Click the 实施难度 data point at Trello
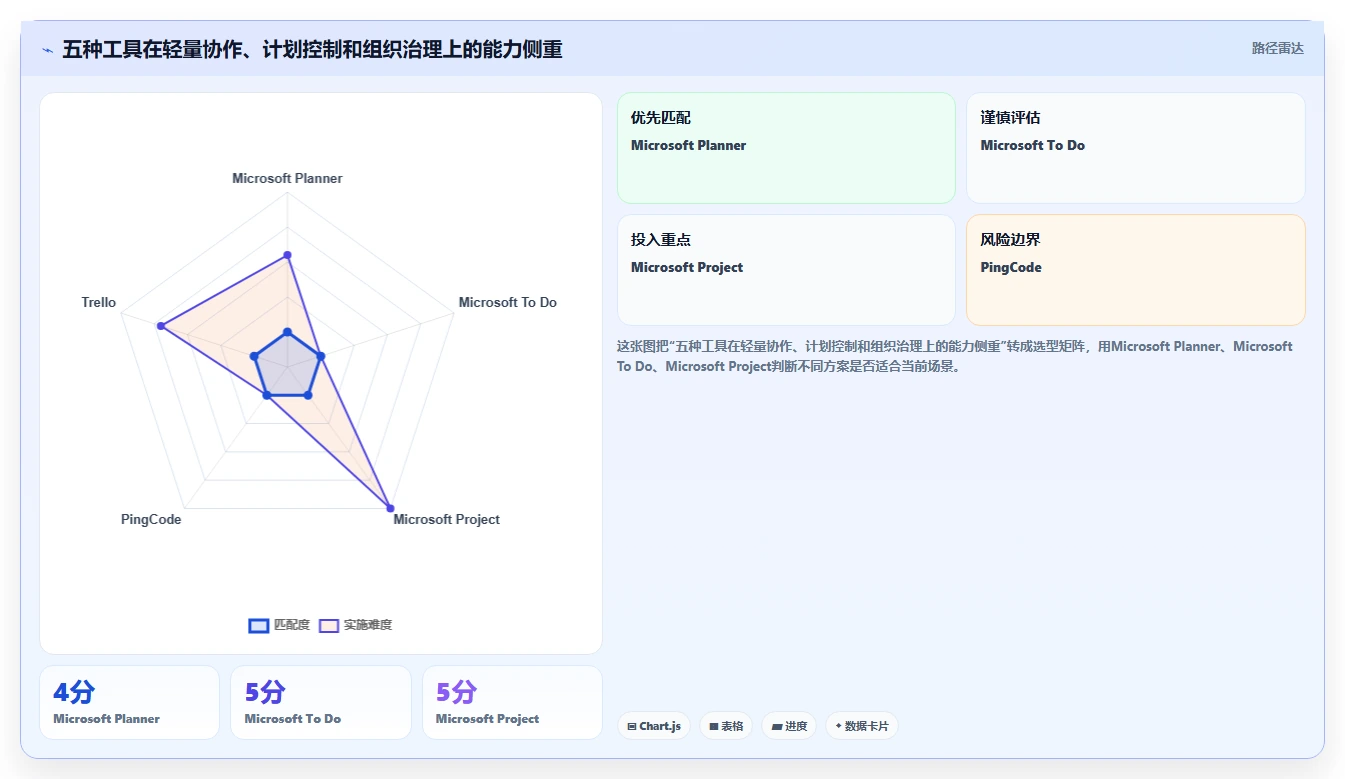The width and height of the screenshot is (1345, 779). (160, 326)
